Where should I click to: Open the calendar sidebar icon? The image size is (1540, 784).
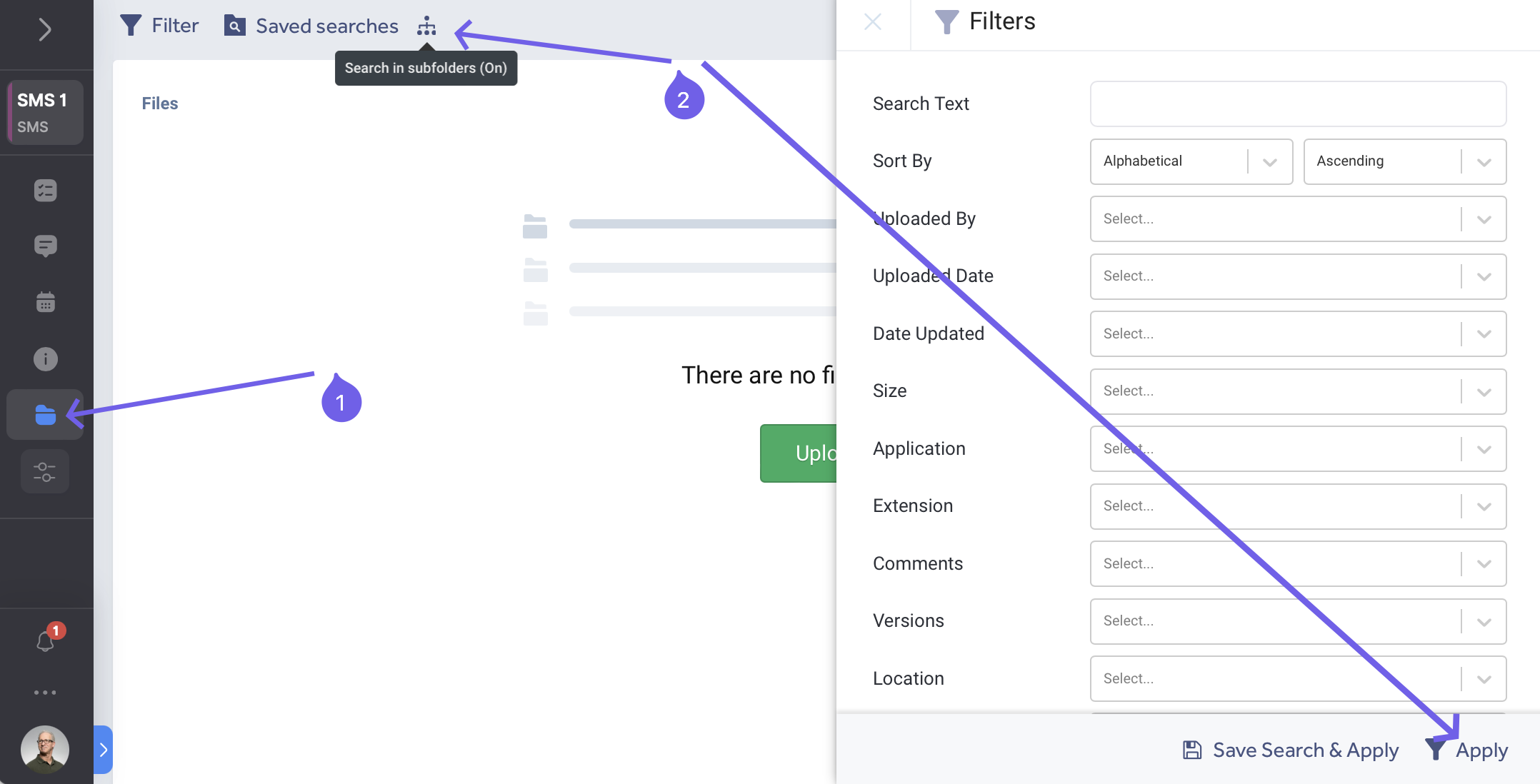[45, 302]
